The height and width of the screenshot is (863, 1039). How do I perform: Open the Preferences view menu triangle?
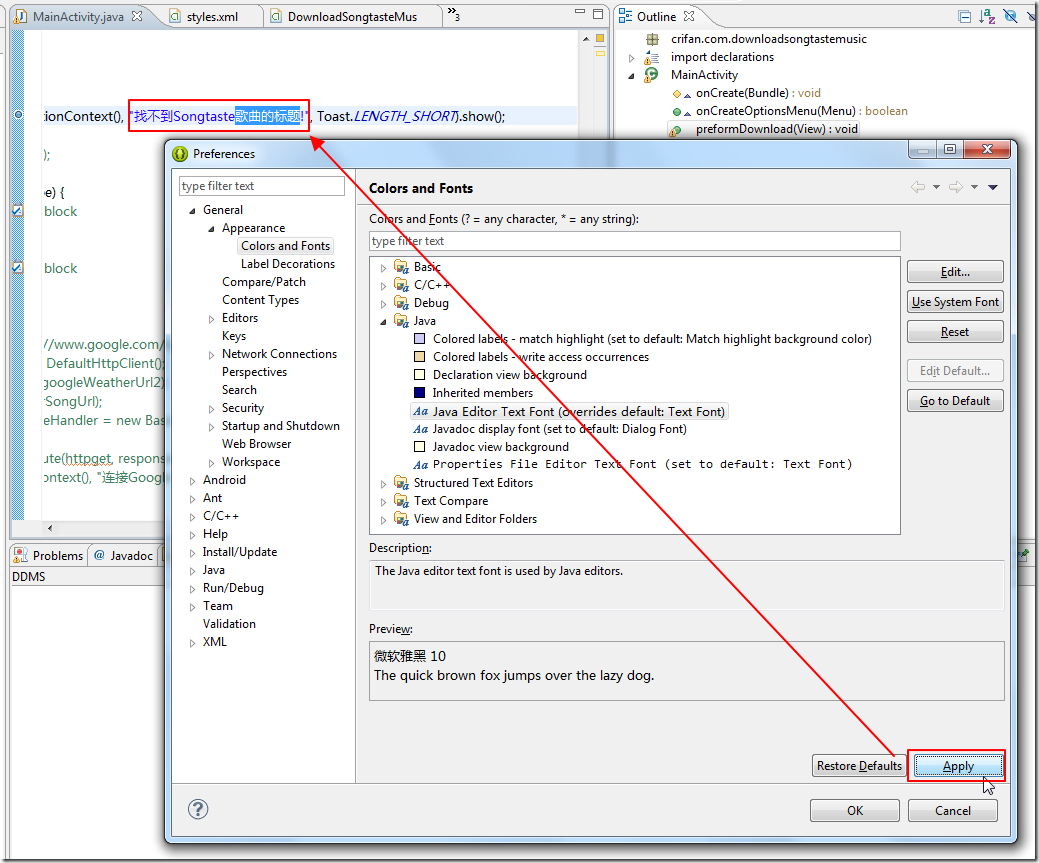coord(993,188)
